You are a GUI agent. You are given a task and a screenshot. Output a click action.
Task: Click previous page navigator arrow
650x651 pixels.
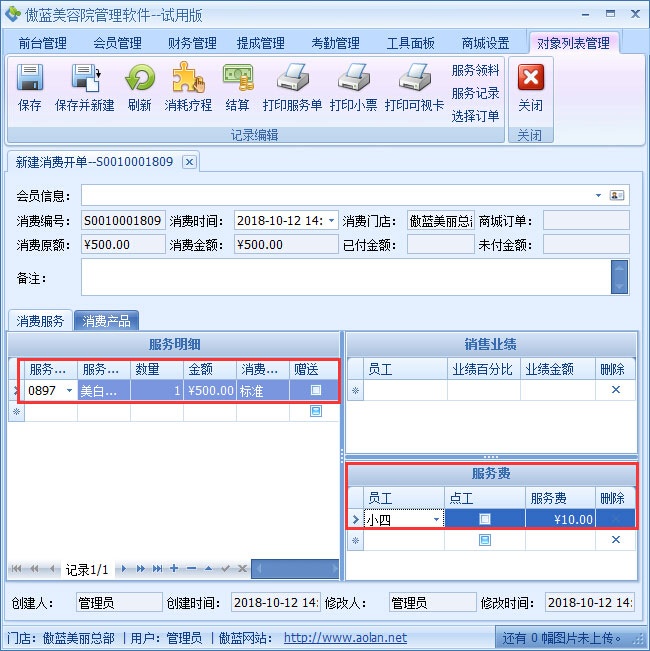pyautogui.click(x=34, y=568)
